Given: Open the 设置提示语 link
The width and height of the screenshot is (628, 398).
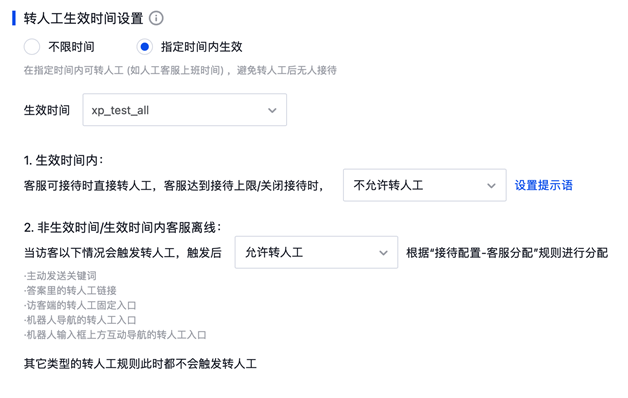Looking at the screenshot, I should pos(543,185).
